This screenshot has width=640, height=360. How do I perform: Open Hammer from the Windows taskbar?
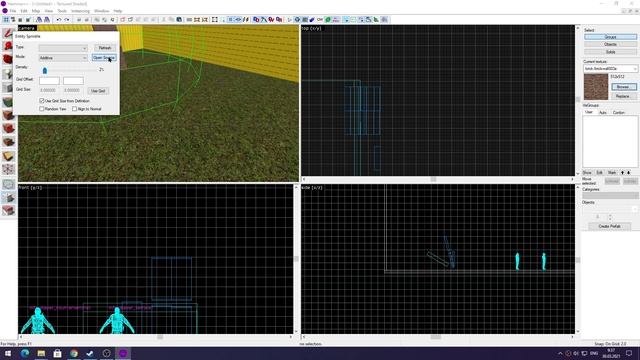click(123, 353)
